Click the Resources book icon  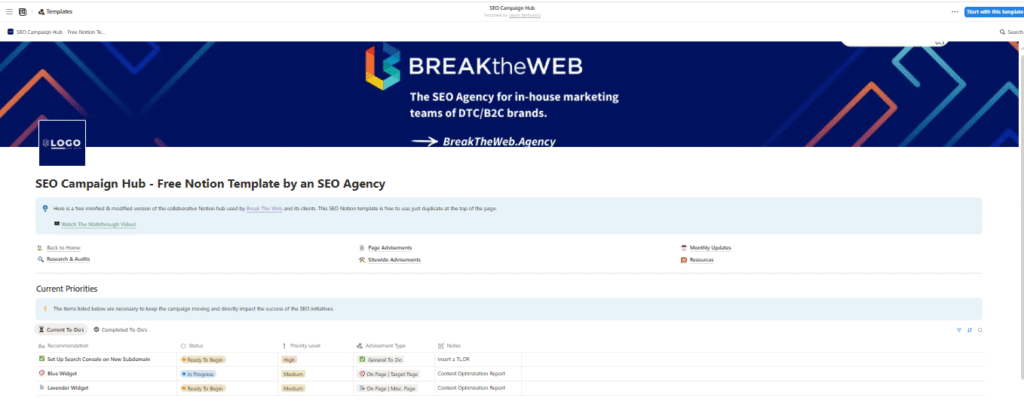(684, 259)
